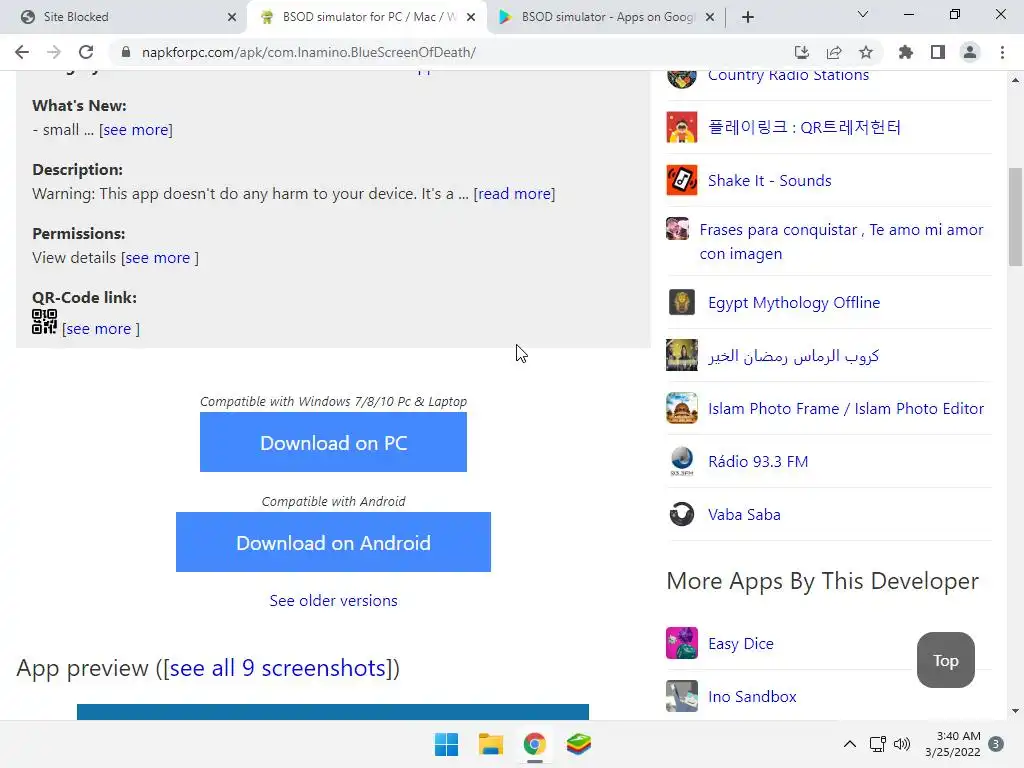The image size is (1024, 768).
Task: Open Shake It - Sounds link
Action: click(770, 181)
